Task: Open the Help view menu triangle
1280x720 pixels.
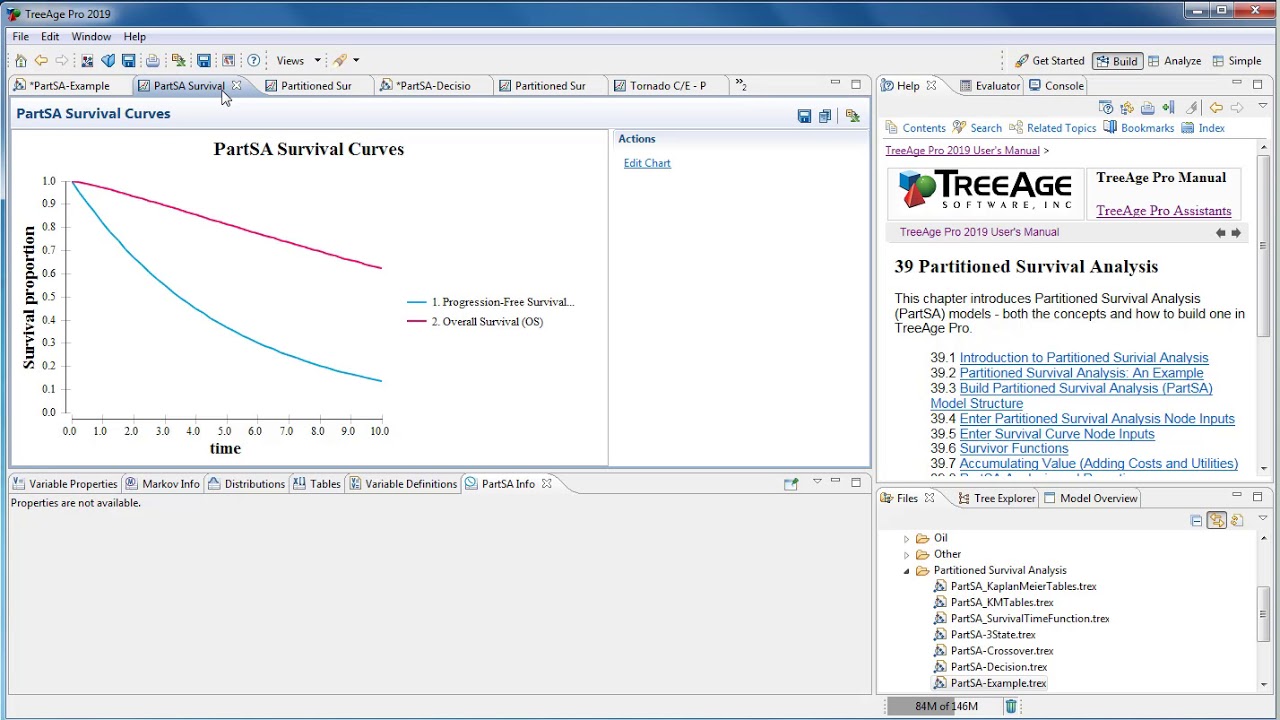Action: 1262,107
